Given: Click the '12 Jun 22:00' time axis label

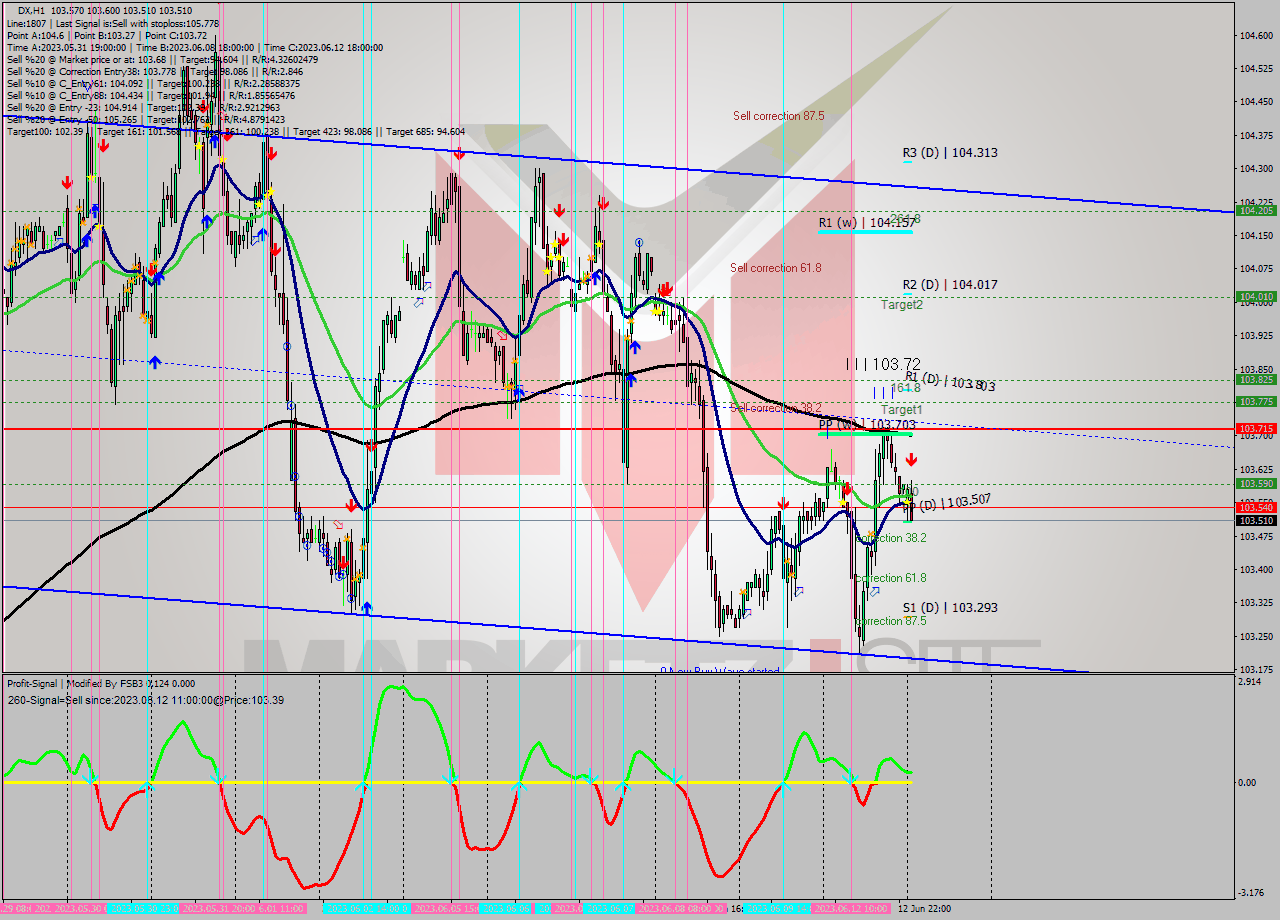Looking at the screenshot, I should (x=923, y=909).
